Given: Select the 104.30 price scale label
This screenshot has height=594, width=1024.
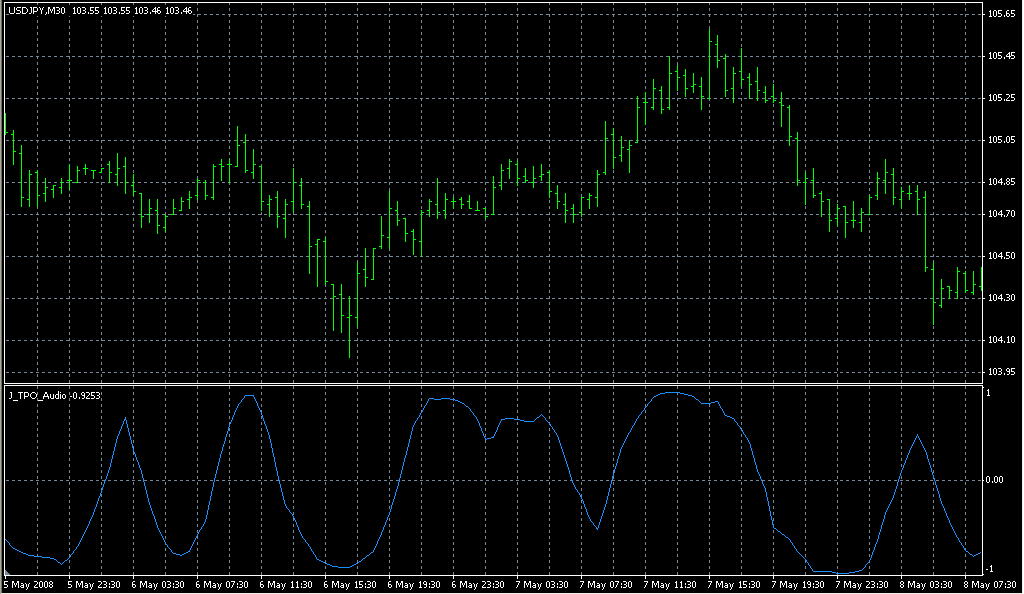Looking at the screenshot, I should point(1001,298).
